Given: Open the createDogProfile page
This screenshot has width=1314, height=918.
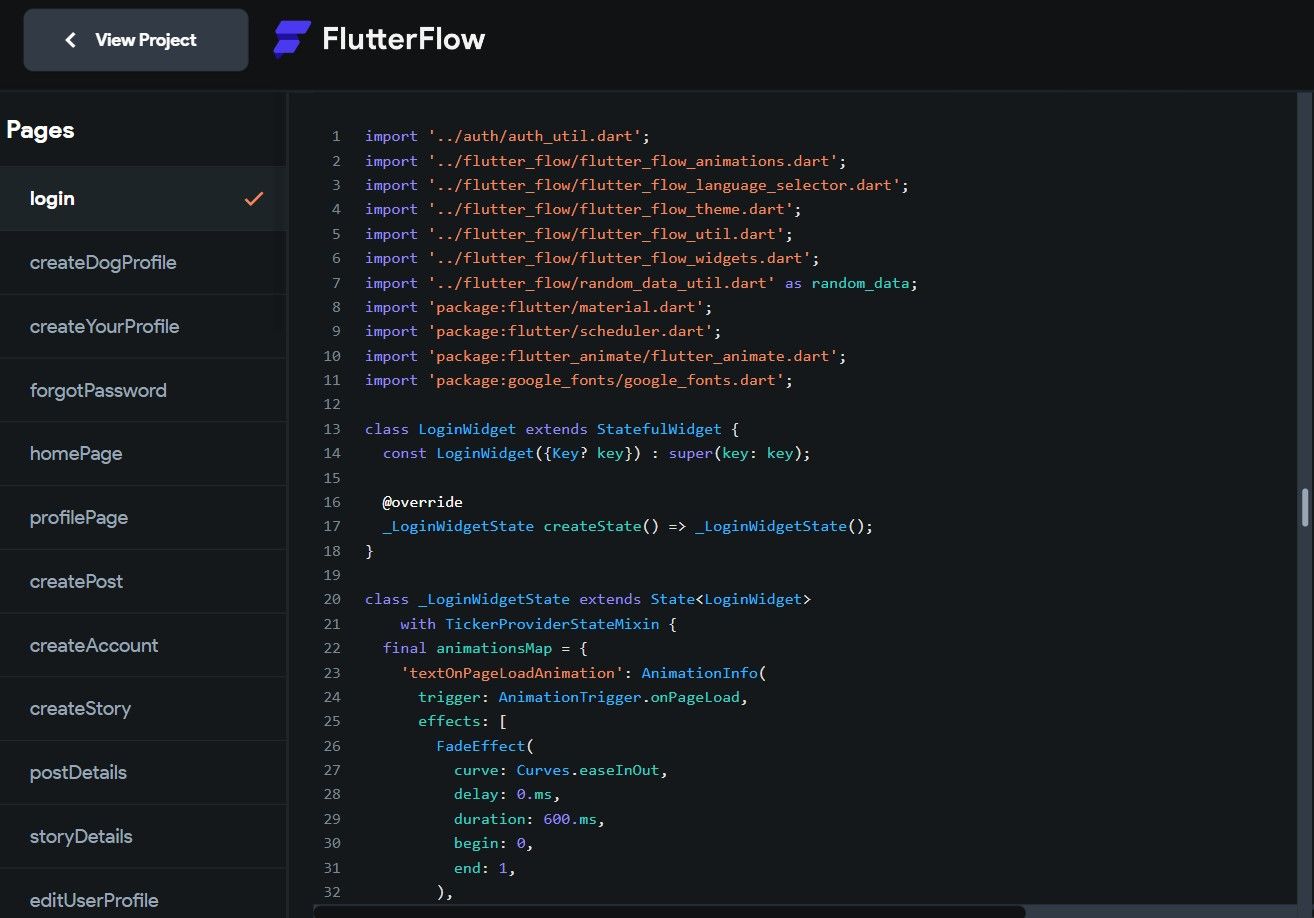Looking at the screenshot, I should [102, 262].
